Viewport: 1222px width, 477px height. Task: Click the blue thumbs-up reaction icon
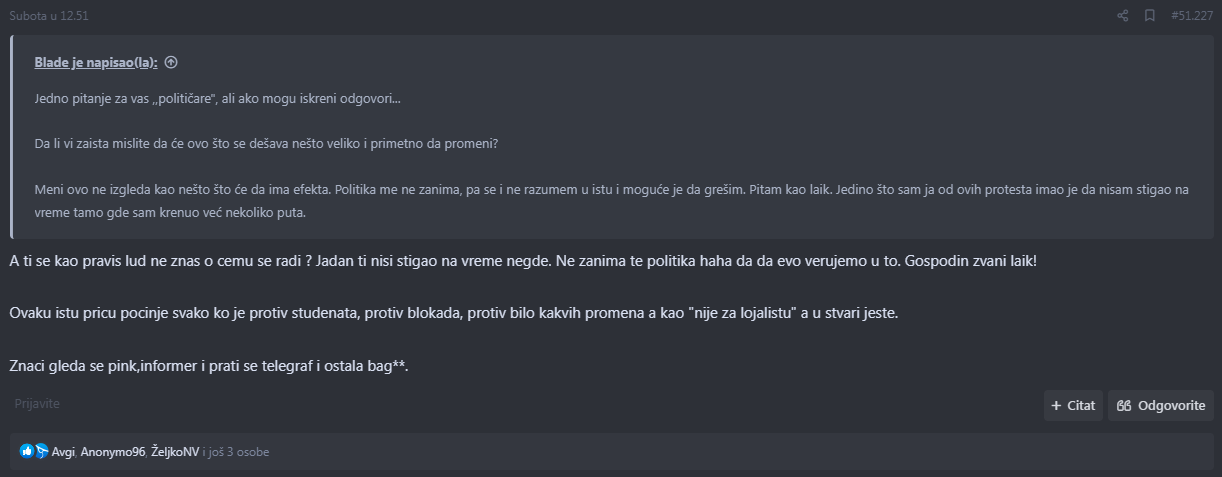[x=27, y=452]
